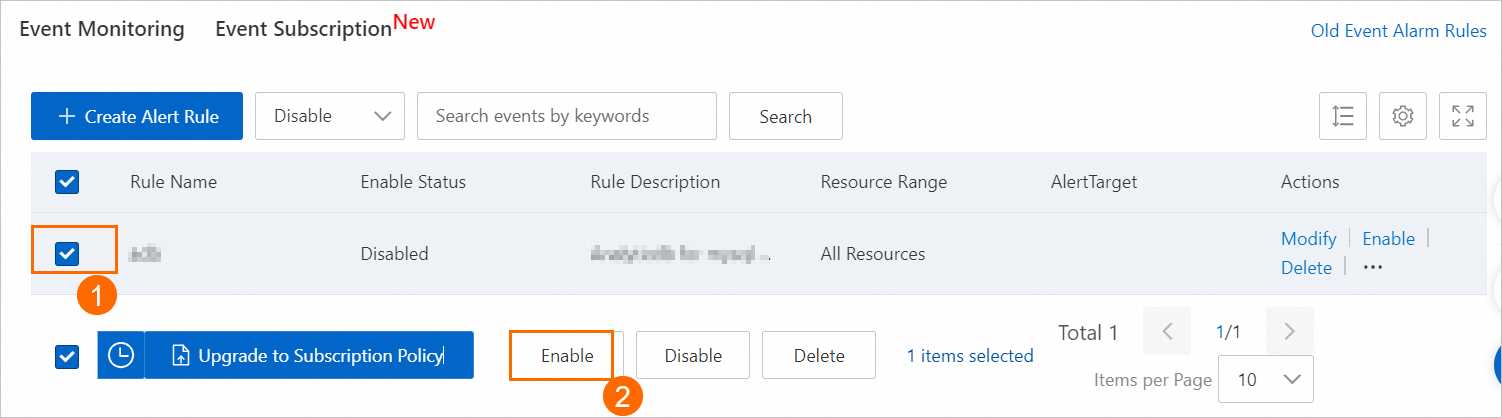Click the Create Alert Rule button
Screen dimensions: 1502x418
point(139,116)
